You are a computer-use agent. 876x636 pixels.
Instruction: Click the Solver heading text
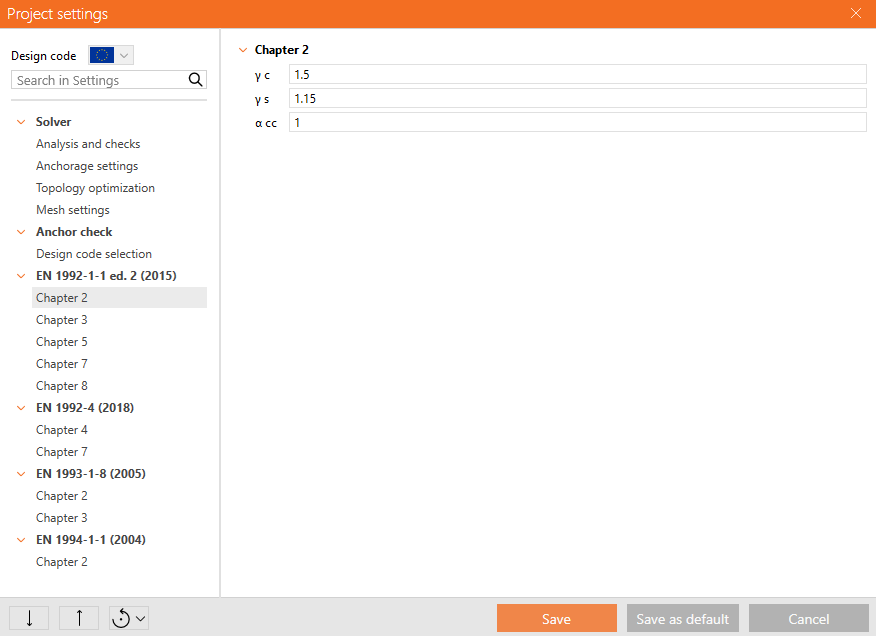(54, 122)
